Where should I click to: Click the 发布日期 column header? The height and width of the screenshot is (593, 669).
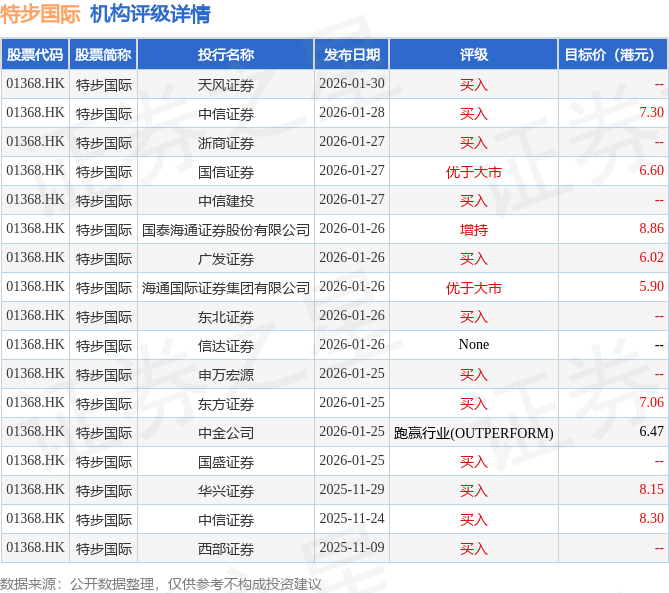click(352, 54)
